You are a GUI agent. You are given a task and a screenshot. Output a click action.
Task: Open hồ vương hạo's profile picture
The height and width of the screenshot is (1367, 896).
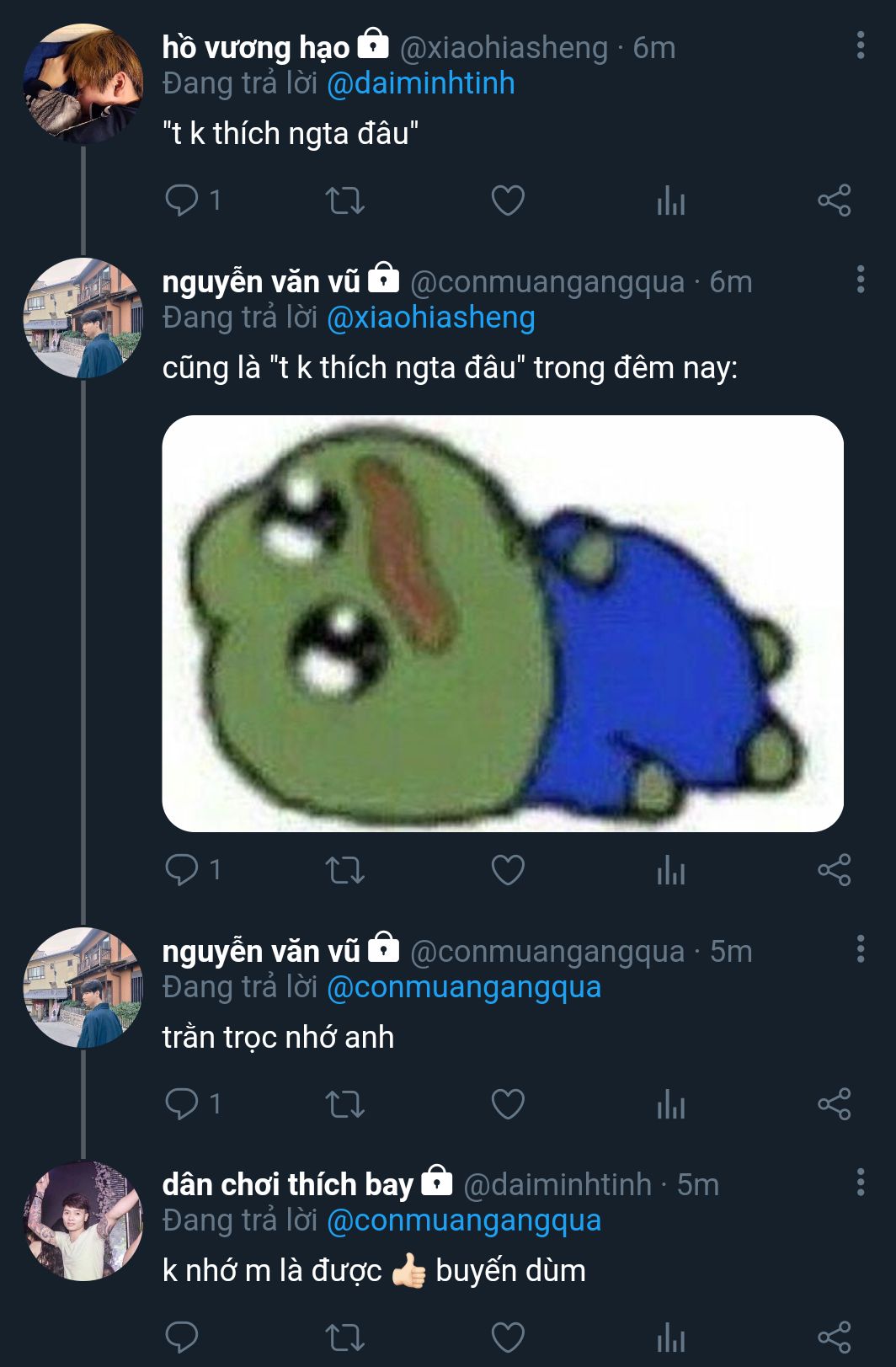coord(83,83)
